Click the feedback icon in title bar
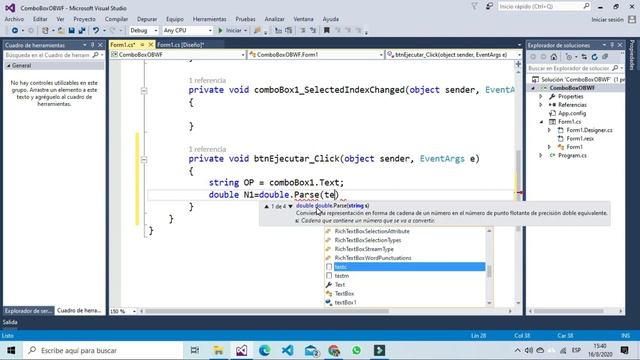Screen dimensions: 640x360 (489, 6)
